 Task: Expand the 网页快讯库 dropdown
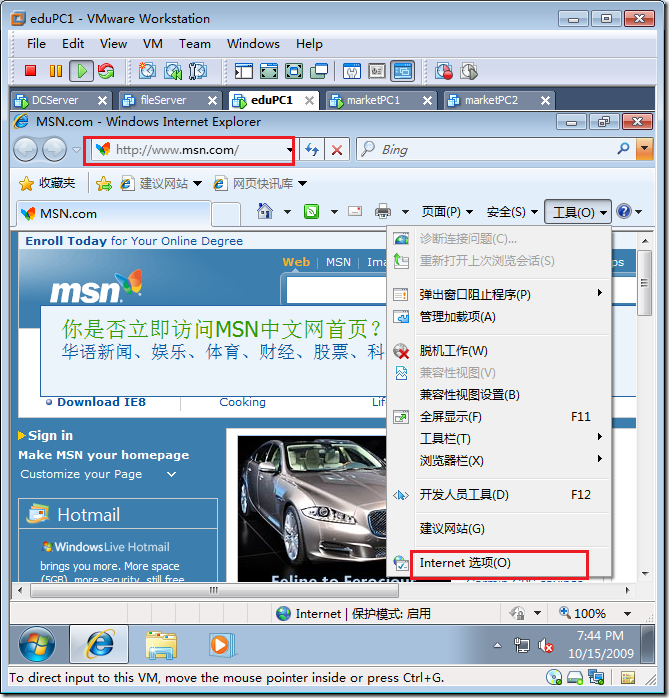pos(303,183)
